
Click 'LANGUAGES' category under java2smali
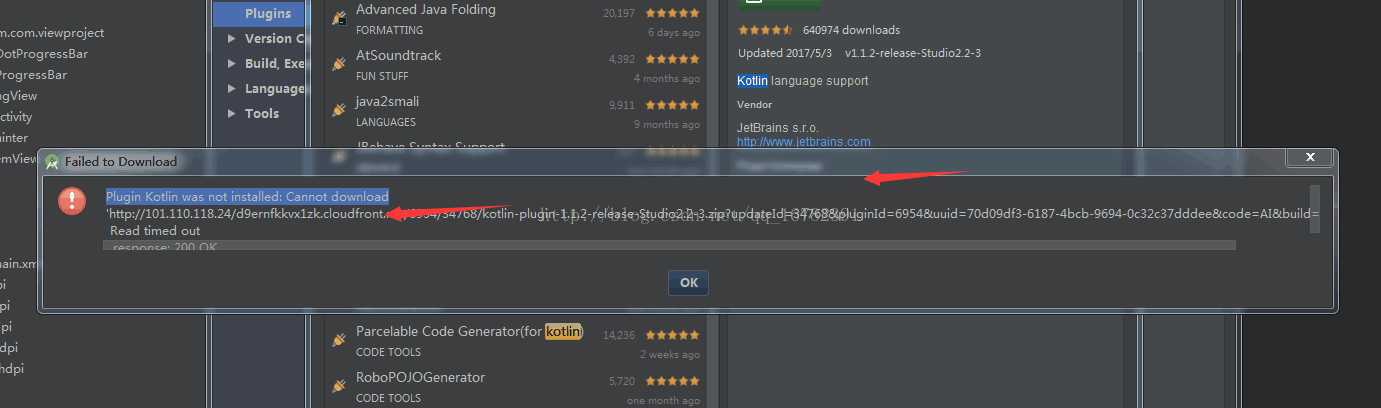385,122
